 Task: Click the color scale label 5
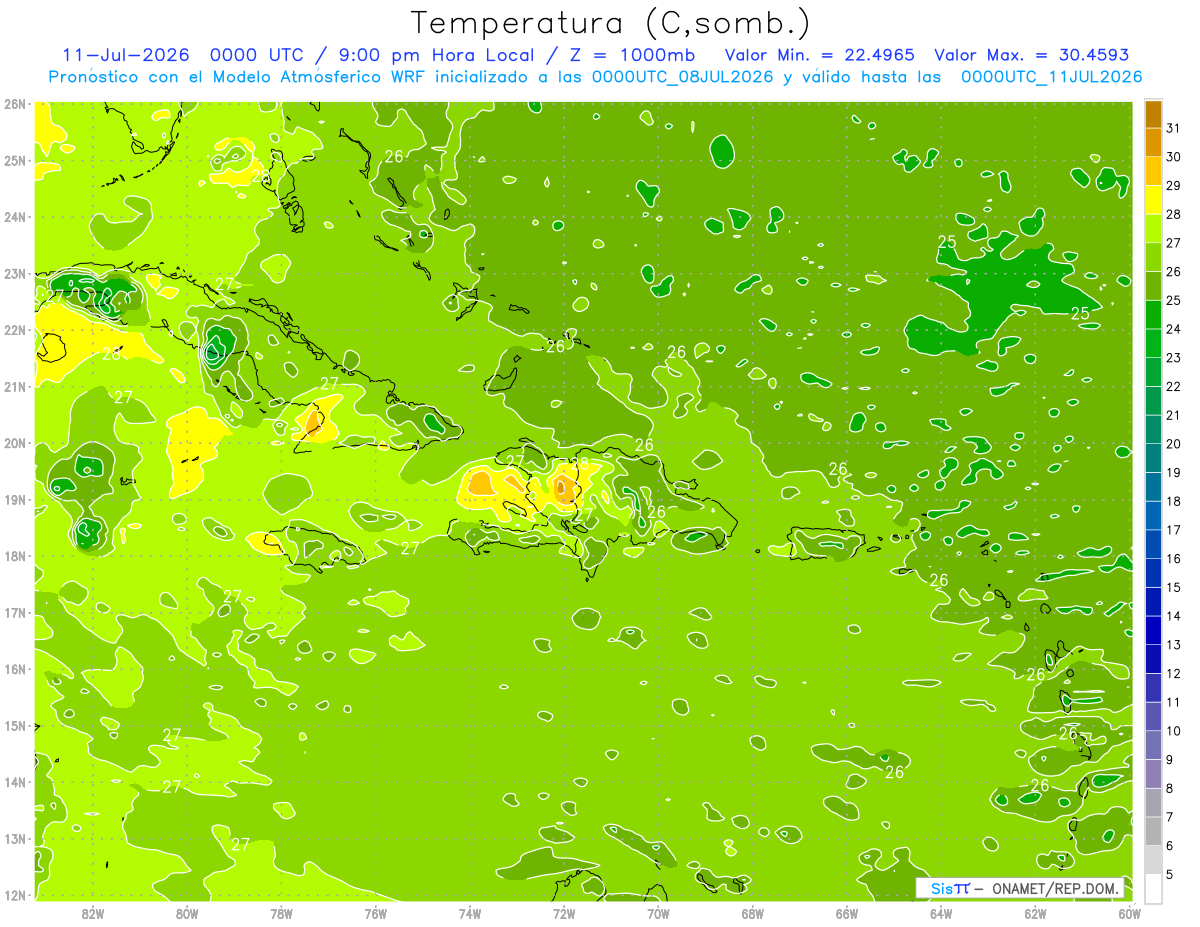(1170, 875)
